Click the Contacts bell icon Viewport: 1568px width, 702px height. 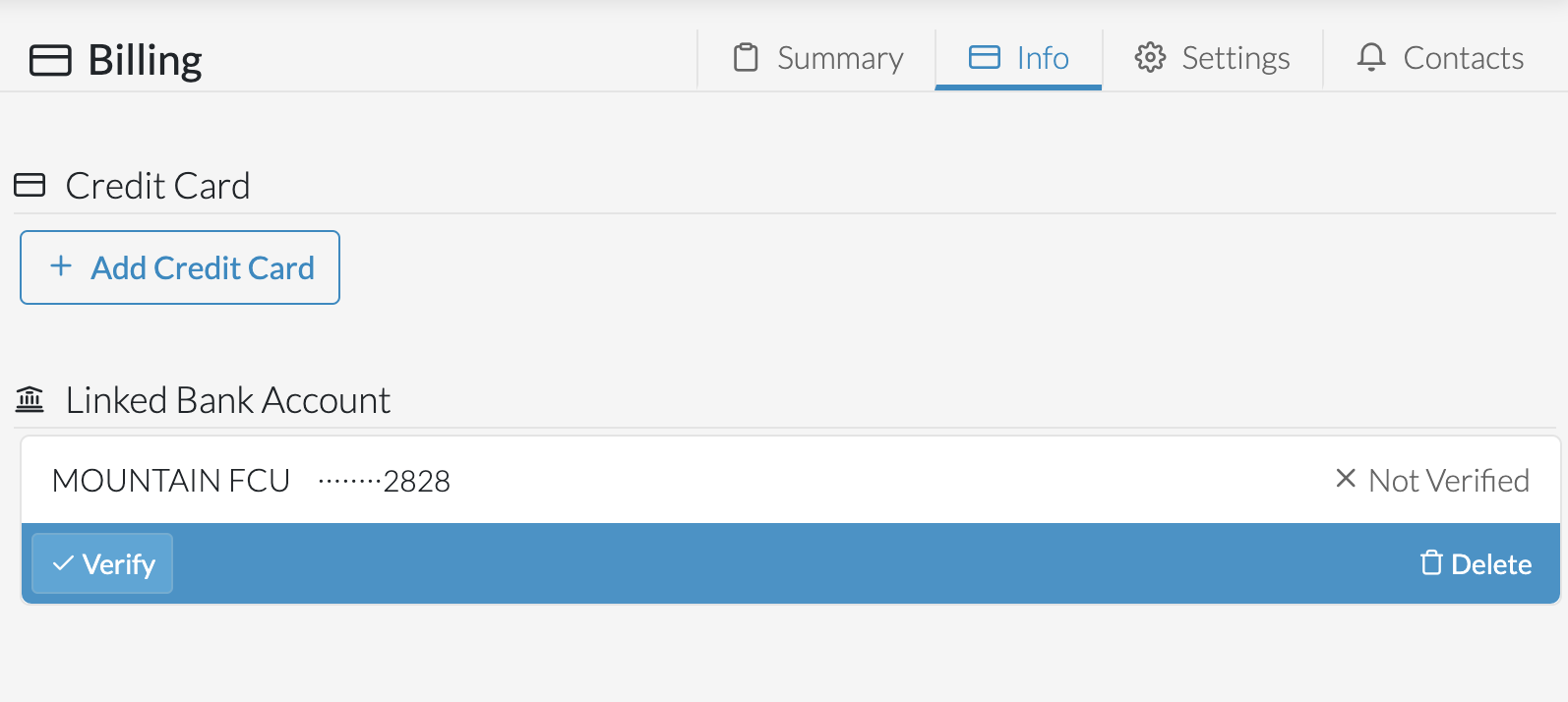(x=1371, y=58)
